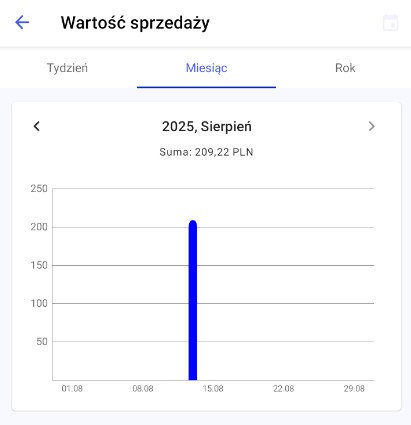Select the 08.08 date axis label
Viewport: 411px width, 425px height.
point(143,389)
